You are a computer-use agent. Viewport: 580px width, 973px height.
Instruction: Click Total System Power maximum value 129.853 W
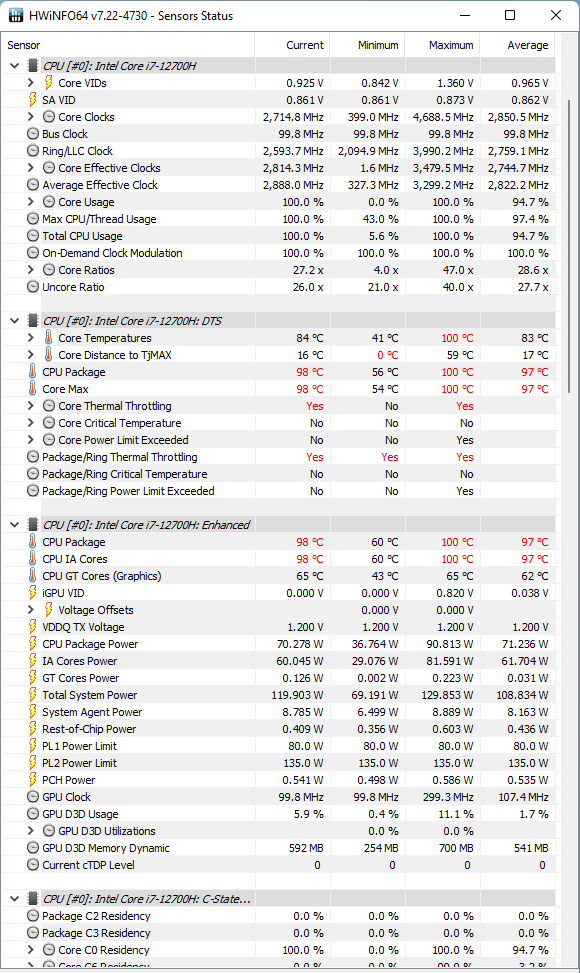[447, 695]
